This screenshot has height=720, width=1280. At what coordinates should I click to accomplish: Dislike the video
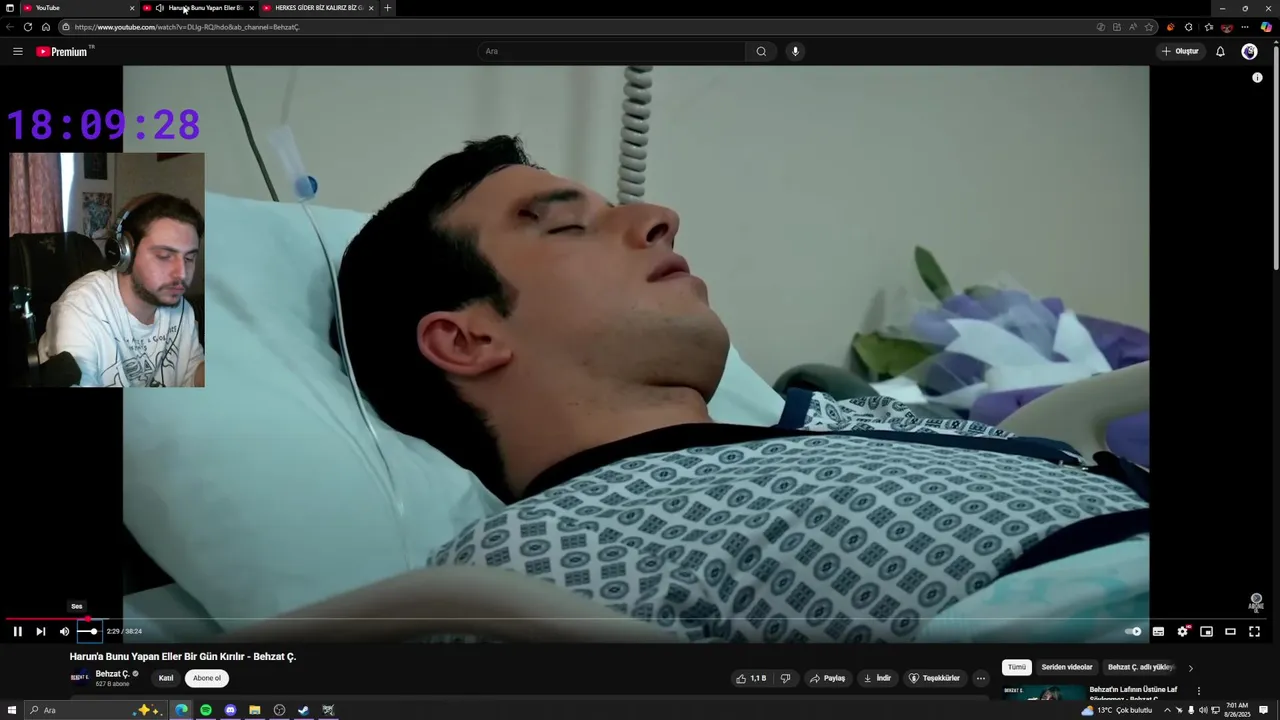pos(785,678)
